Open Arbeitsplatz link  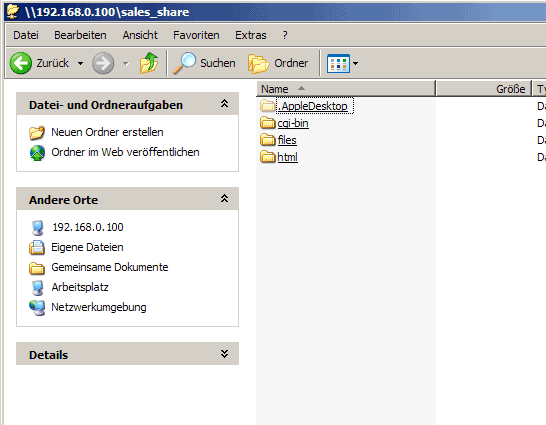pos(80,287)
